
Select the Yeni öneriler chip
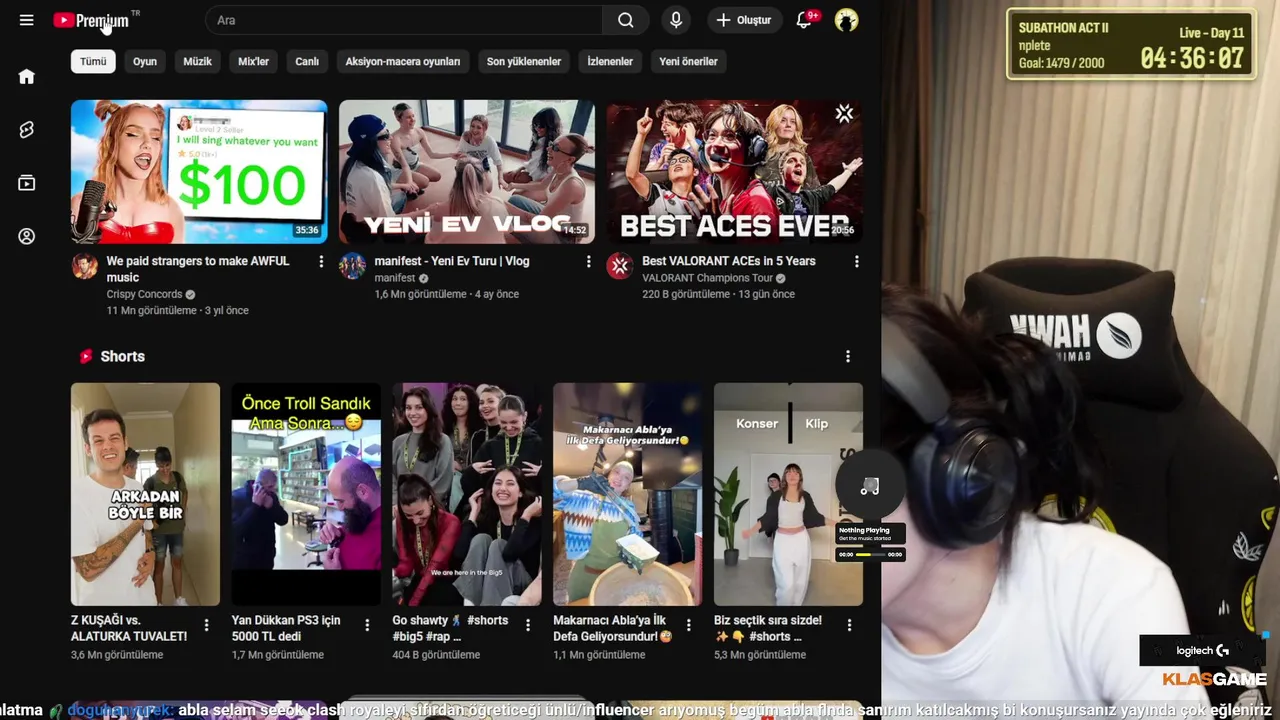688,61
